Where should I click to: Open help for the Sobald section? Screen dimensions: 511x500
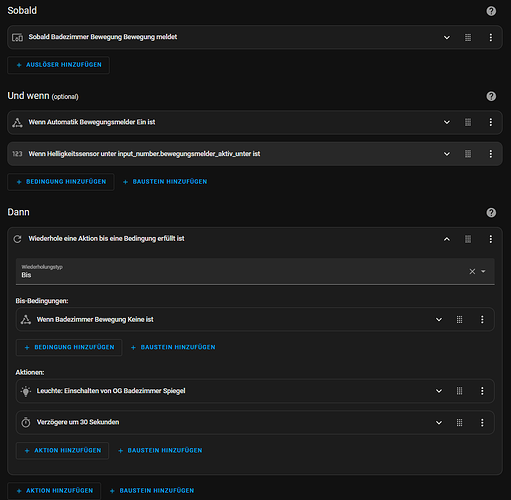(491, 11)
